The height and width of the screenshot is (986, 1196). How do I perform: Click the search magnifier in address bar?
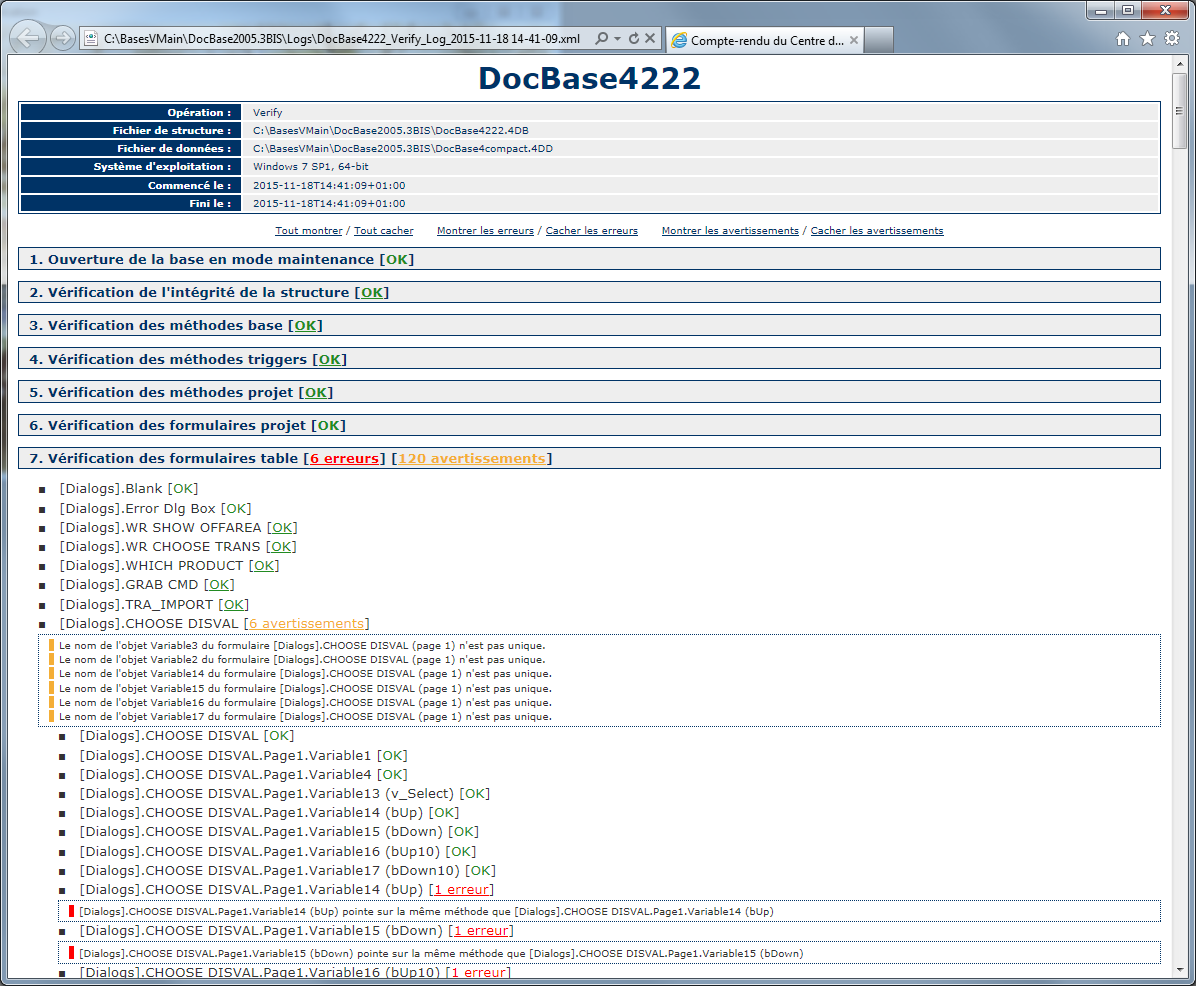[x=601, y=38]
